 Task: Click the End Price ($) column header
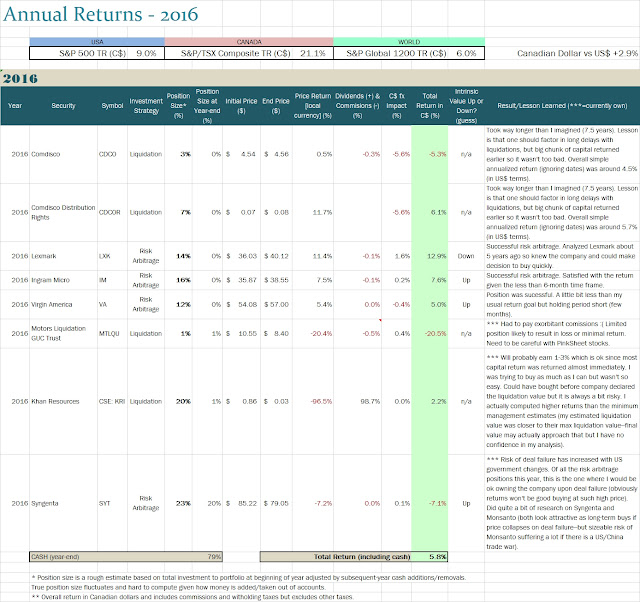[276, 106]
